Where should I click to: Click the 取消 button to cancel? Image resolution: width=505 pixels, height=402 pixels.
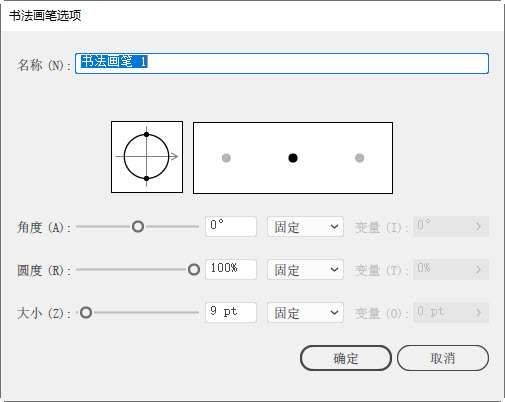[x=443, y=358]
